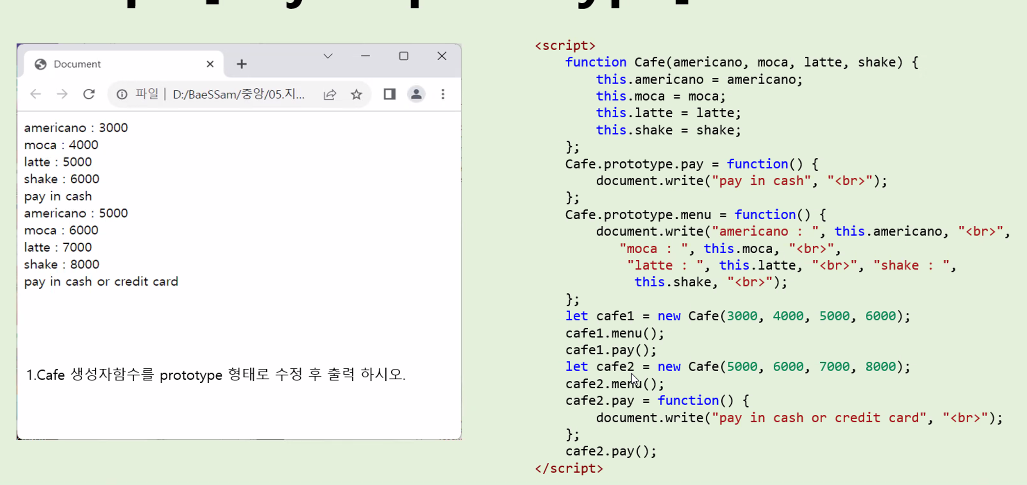Click '"pay in cash or credit card"' string in code
The width and height of the screenshot is (1027, 485).
[x=819, y=417]
